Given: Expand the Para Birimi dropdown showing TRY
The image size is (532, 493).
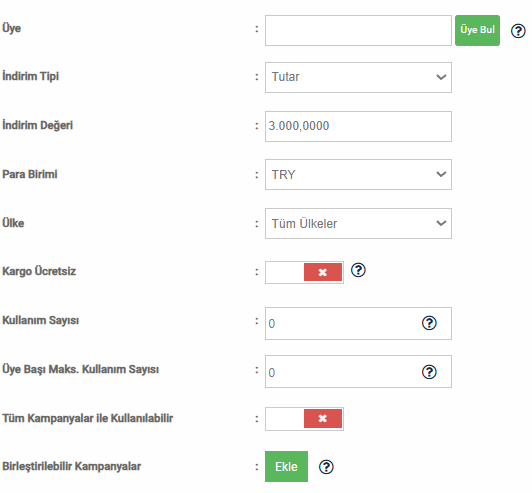Looking at the screenshot, I should 358,174.
